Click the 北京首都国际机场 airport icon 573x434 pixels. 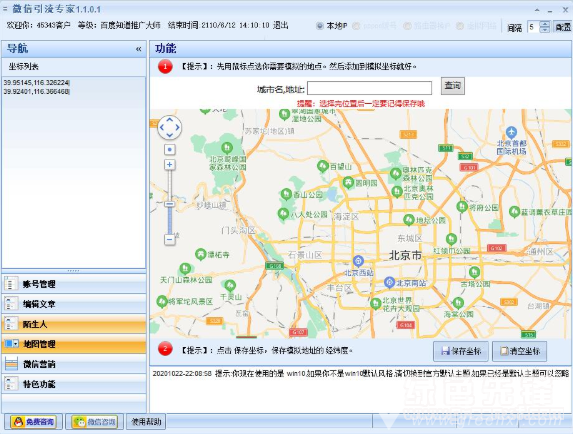[x=511, y=132]
